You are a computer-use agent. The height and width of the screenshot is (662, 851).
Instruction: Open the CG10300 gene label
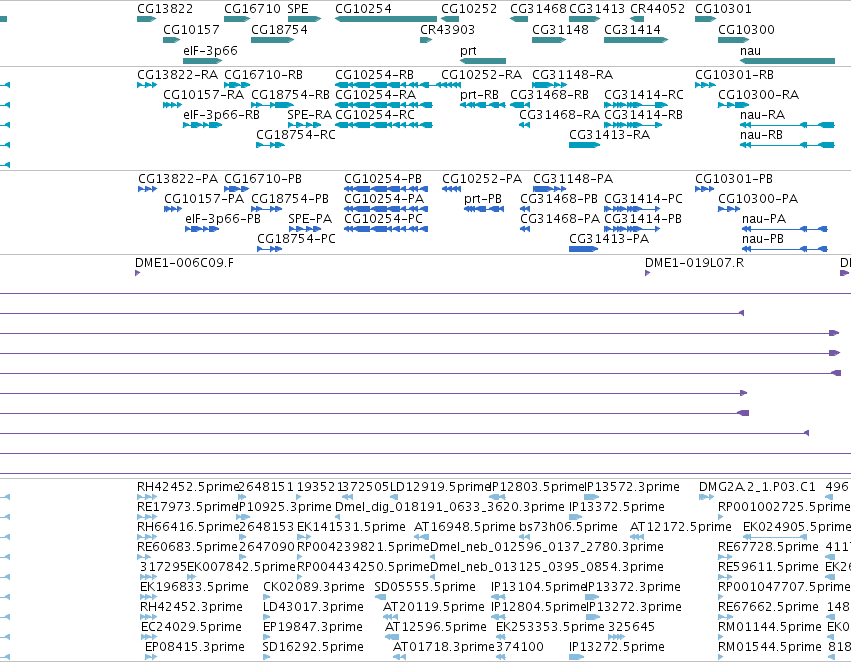[746, 29]
